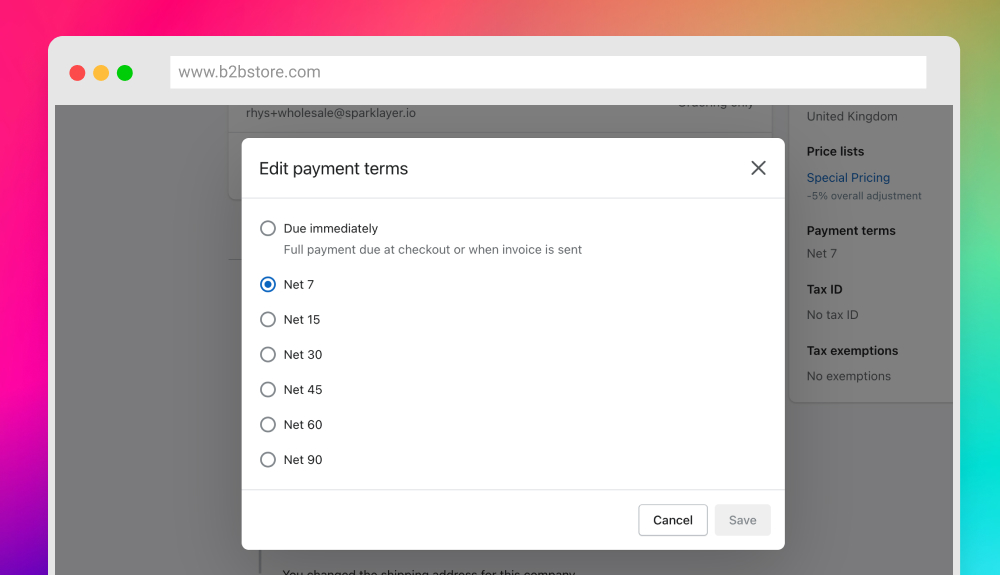Choose Net 15 payment terms
1000x575 pixels.
[268, 319]
